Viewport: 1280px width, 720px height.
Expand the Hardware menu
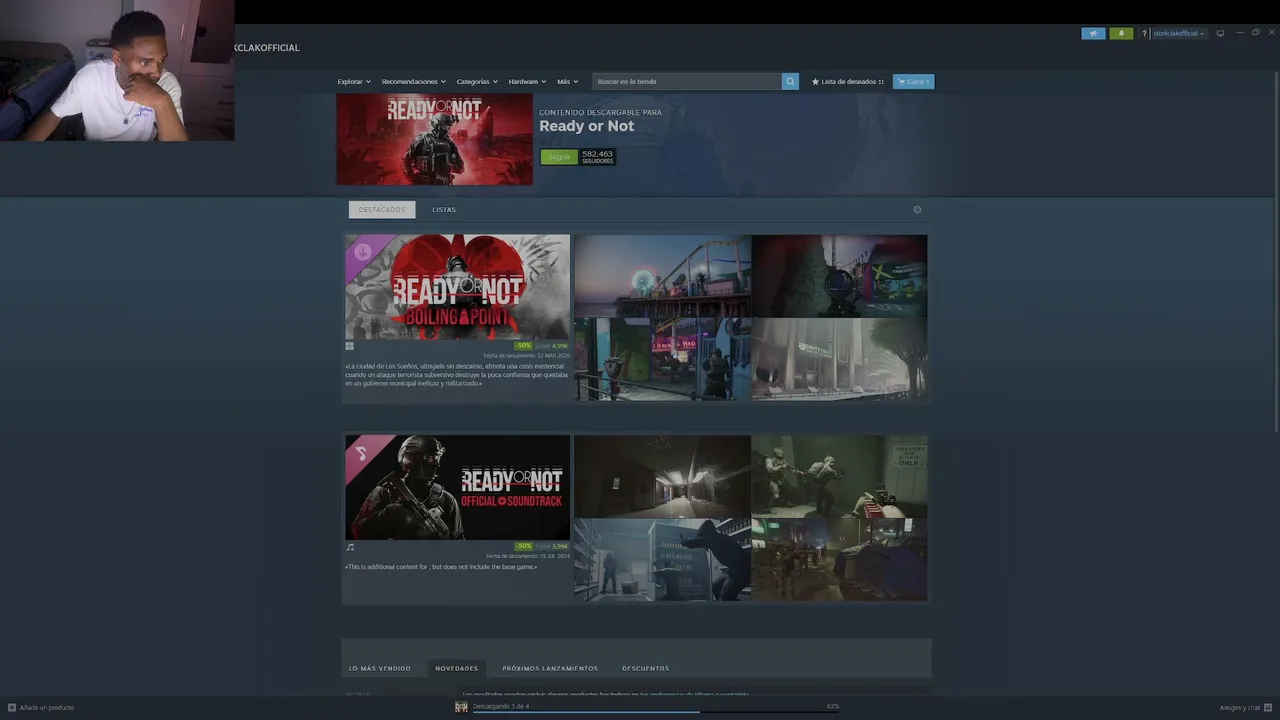(527, 82)
